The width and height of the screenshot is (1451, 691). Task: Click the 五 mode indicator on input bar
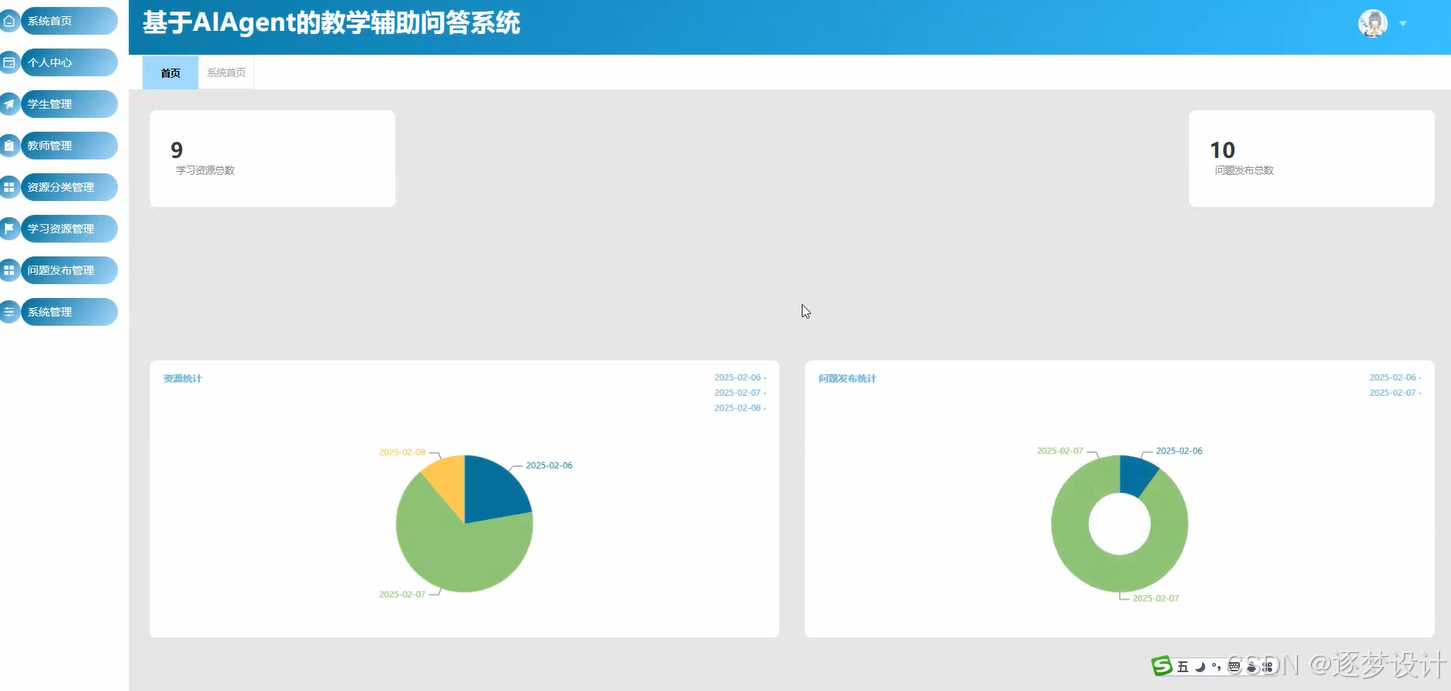click(1183, 666)
